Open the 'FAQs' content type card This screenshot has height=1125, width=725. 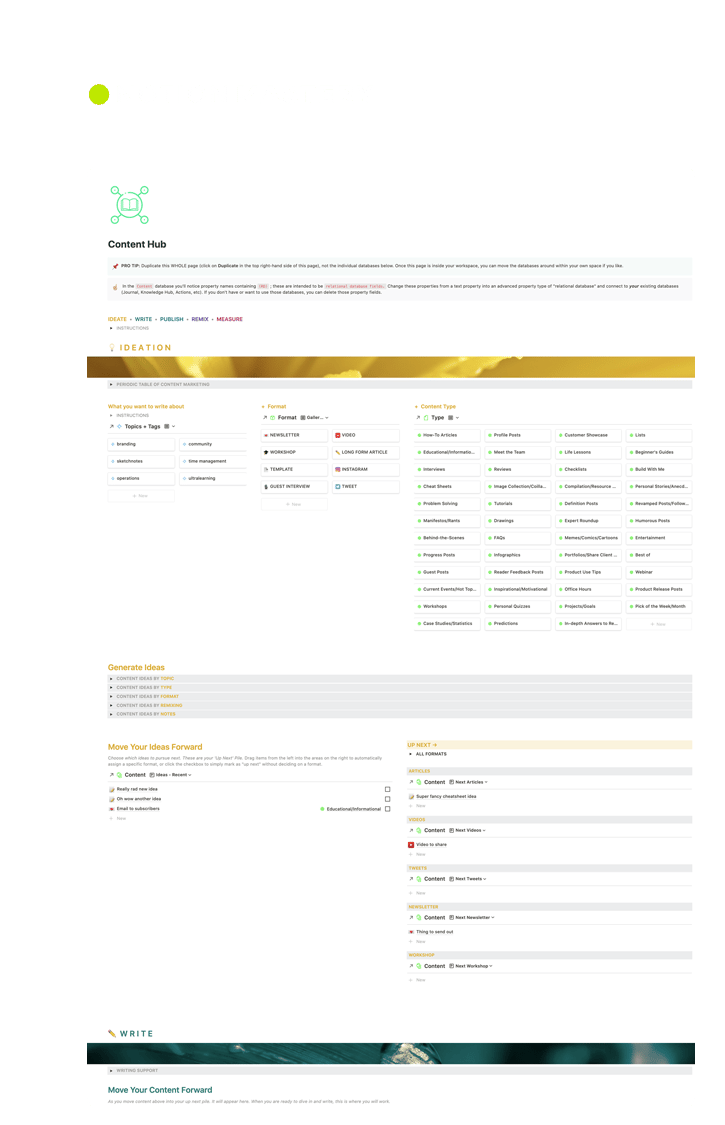(518, 537)
